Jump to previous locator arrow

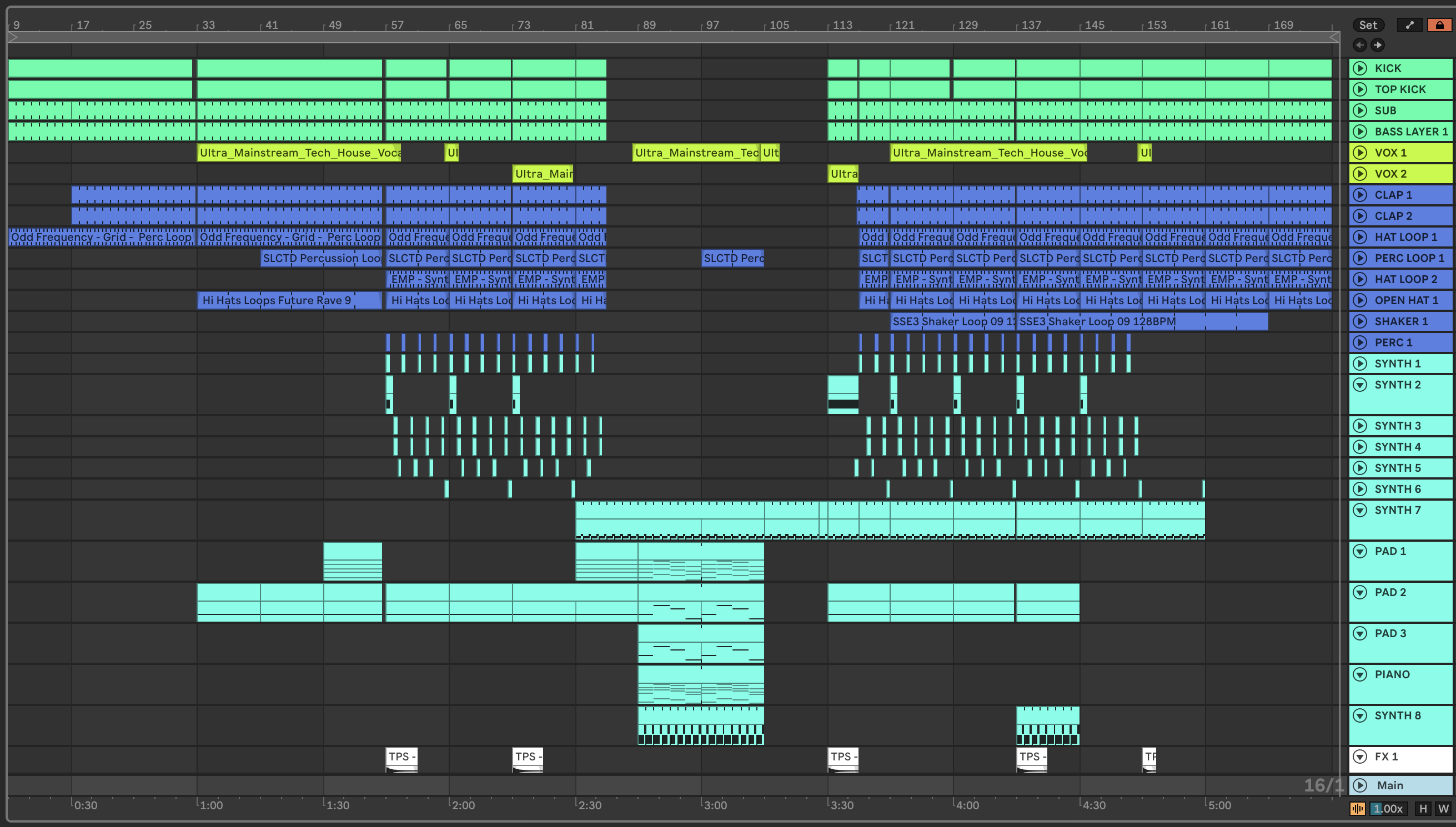point(1359,45)
